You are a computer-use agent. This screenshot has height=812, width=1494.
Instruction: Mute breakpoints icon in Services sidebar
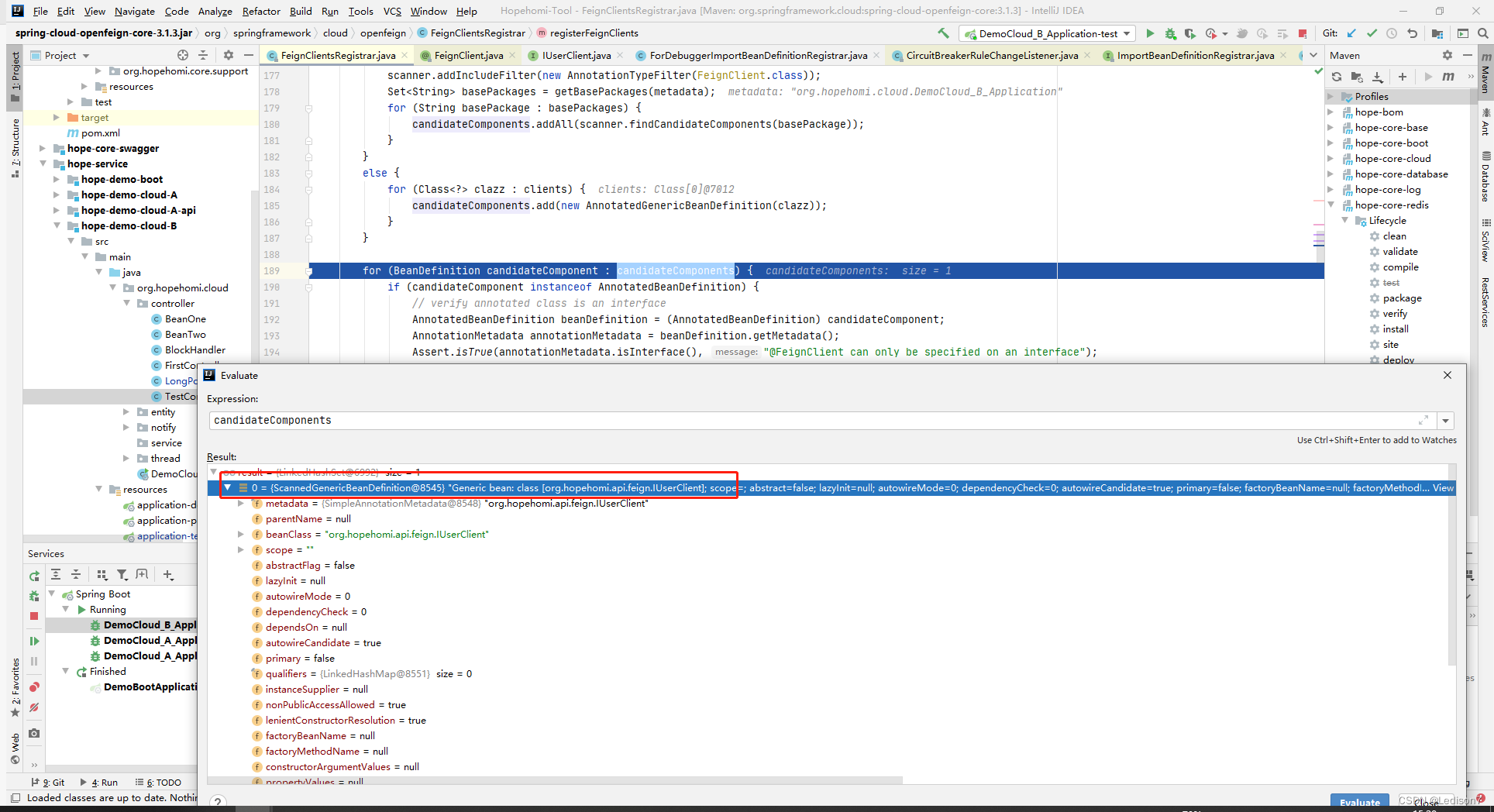[x=34, y=707]
